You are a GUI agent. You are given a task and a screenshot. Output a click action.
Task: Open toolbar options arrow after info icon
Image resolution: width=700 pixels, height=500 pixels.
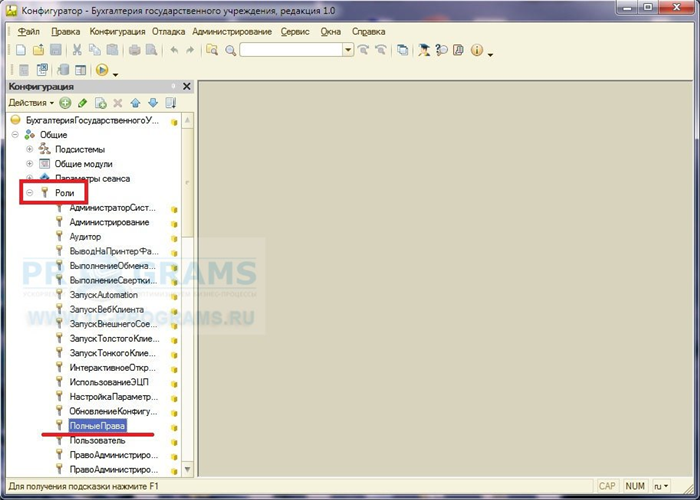pyautogui.click(x=490, y=54)
